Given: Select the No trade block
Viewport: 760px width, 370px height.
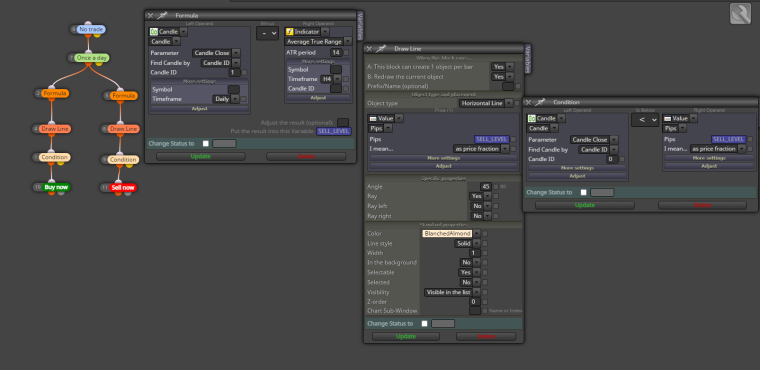Looking at the screenshot, I should tap(91, 30).
